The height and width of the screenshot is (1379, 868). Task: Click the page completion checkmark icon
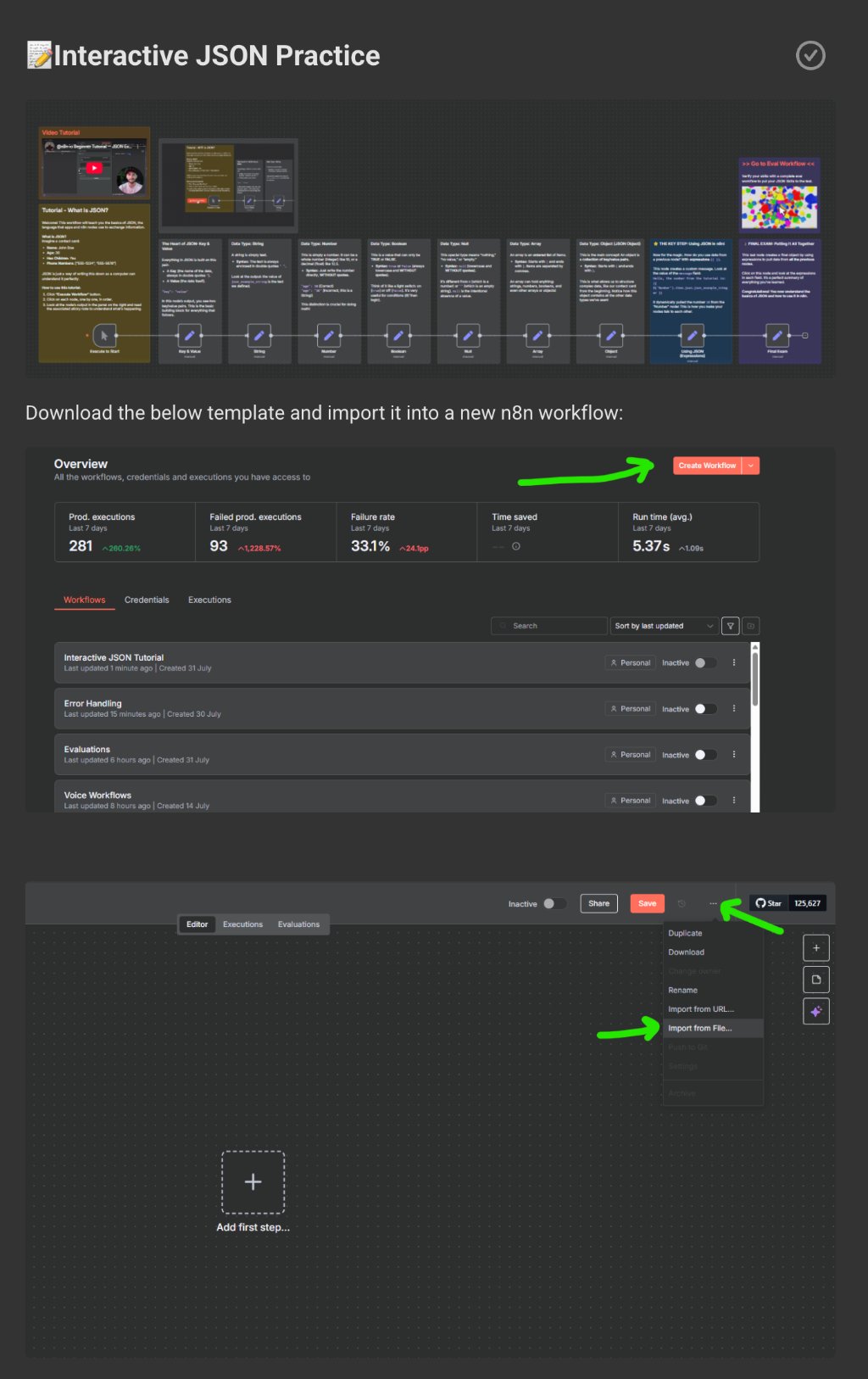click(810, 56)
